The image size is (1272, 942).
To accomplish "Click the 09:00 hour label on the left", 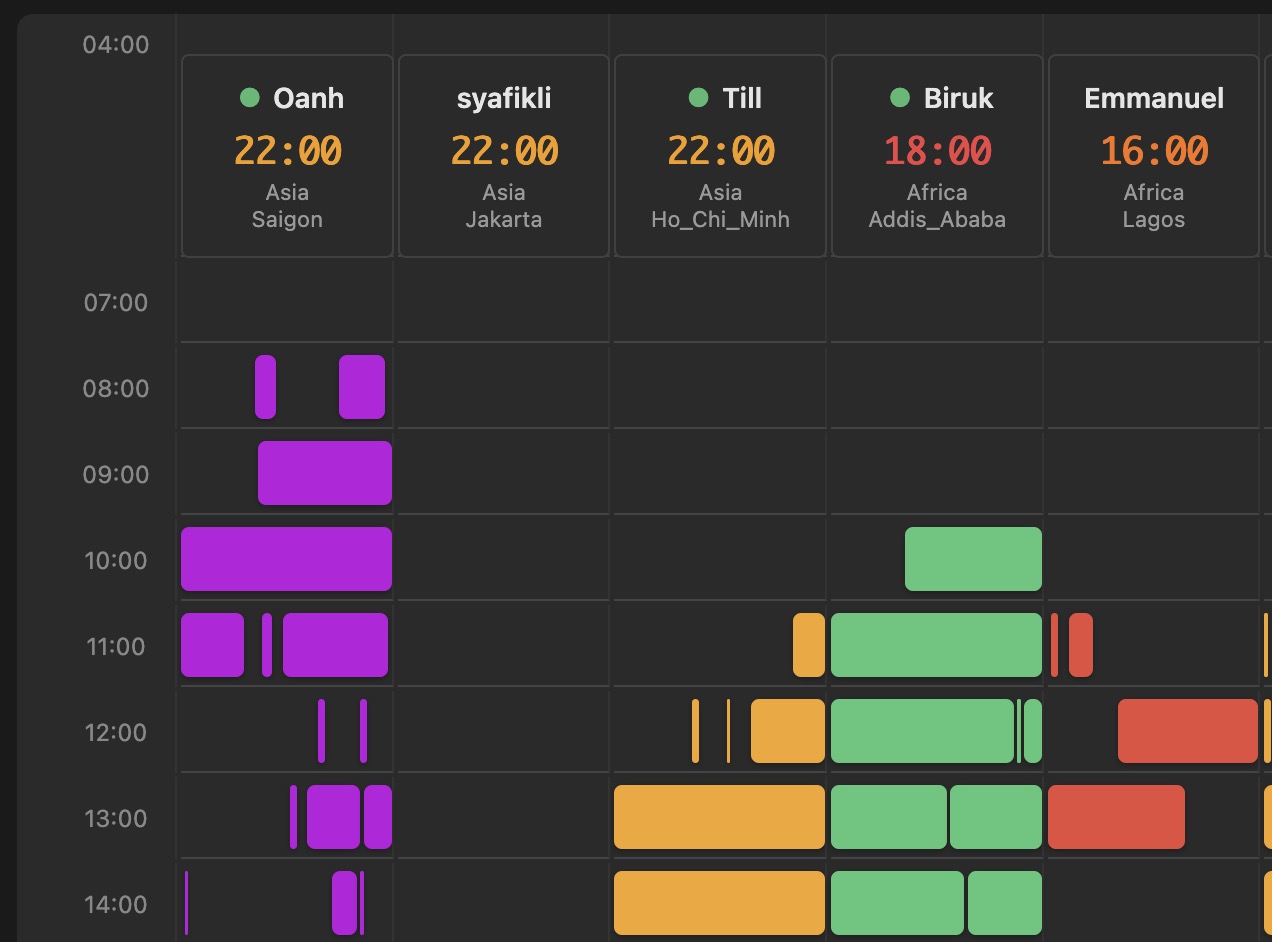I will (x=116, y=474).
